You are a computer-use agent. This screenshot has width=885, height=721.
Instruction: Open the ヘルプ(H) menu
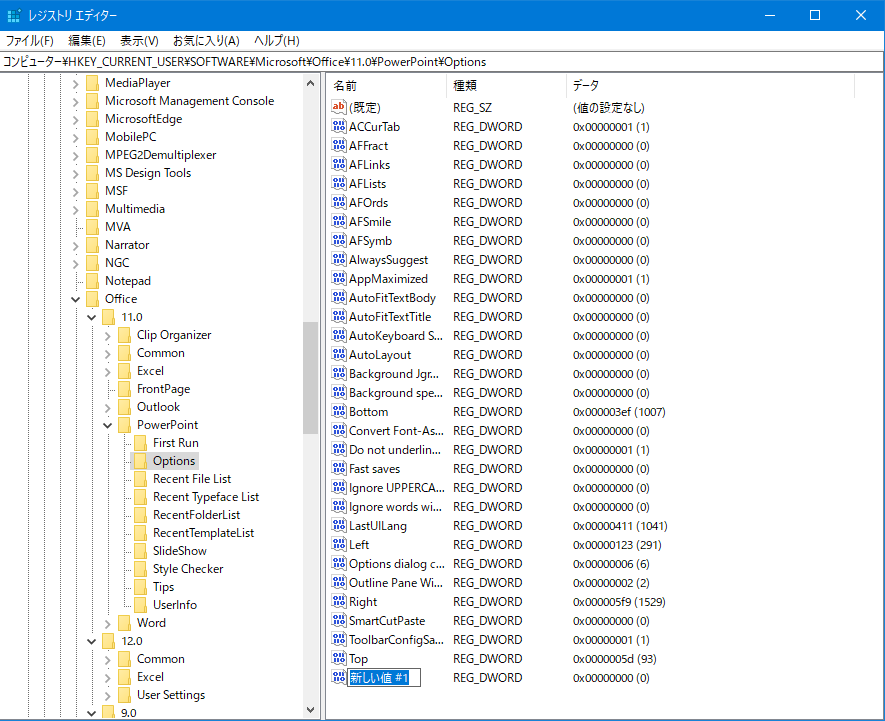pyautogui.click(x=277, y=41)
